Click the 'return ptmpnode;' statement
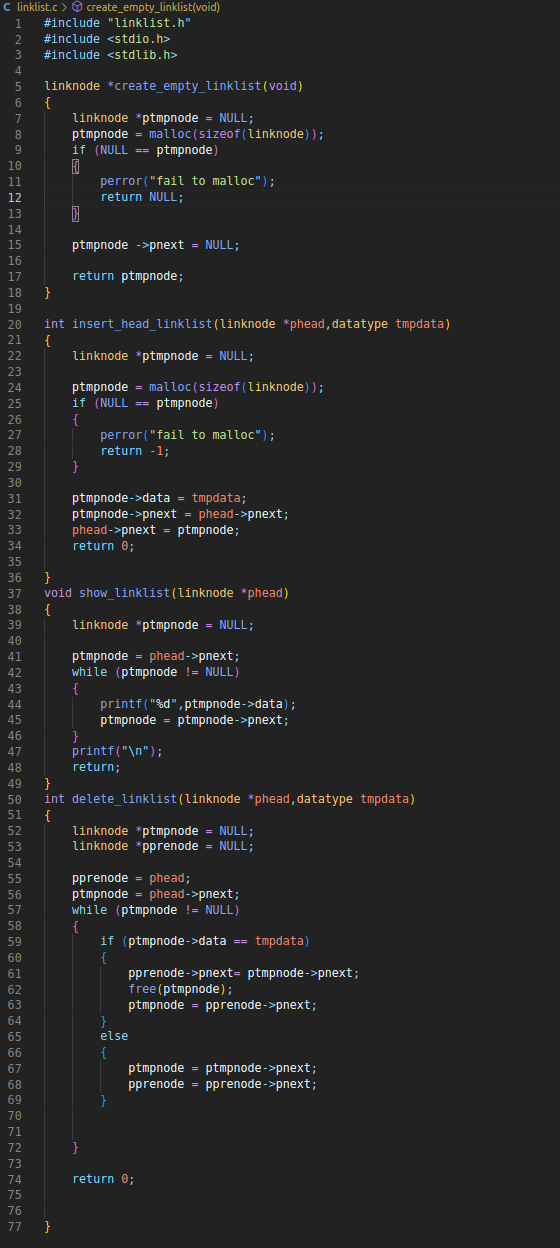 [x=128, y=277]
